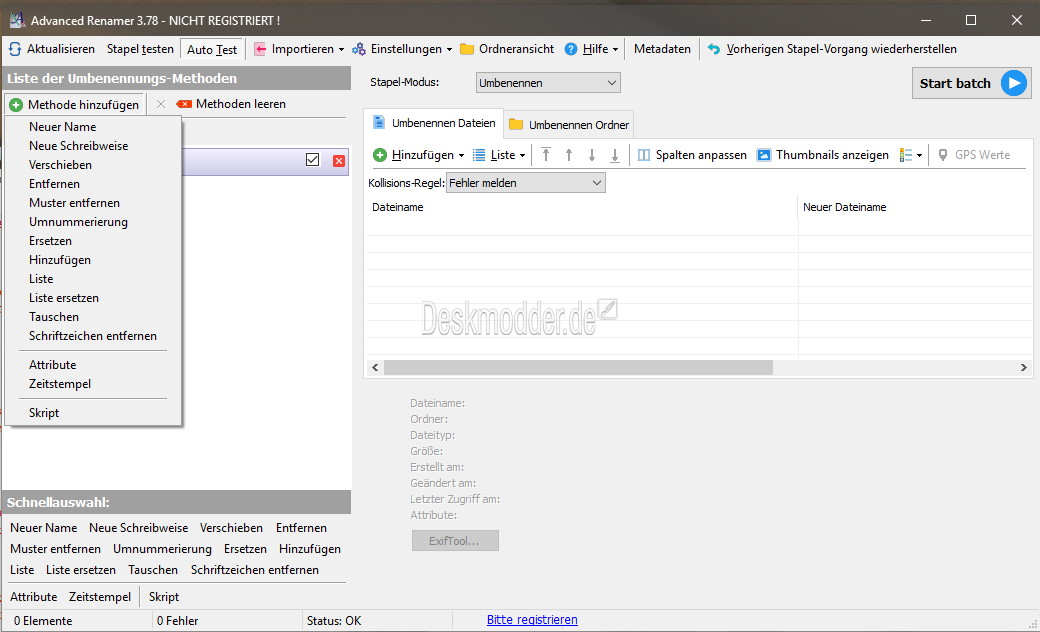Click Spalten anpassen columns icon
Screen dimensions: 1040x632
pos(644,155)
